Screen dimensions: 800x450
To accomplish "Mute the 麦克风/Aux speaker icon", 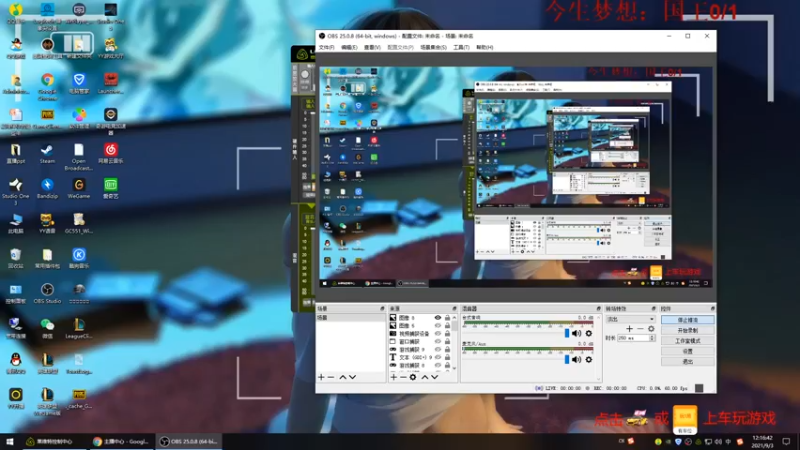I will pos(577,359).
